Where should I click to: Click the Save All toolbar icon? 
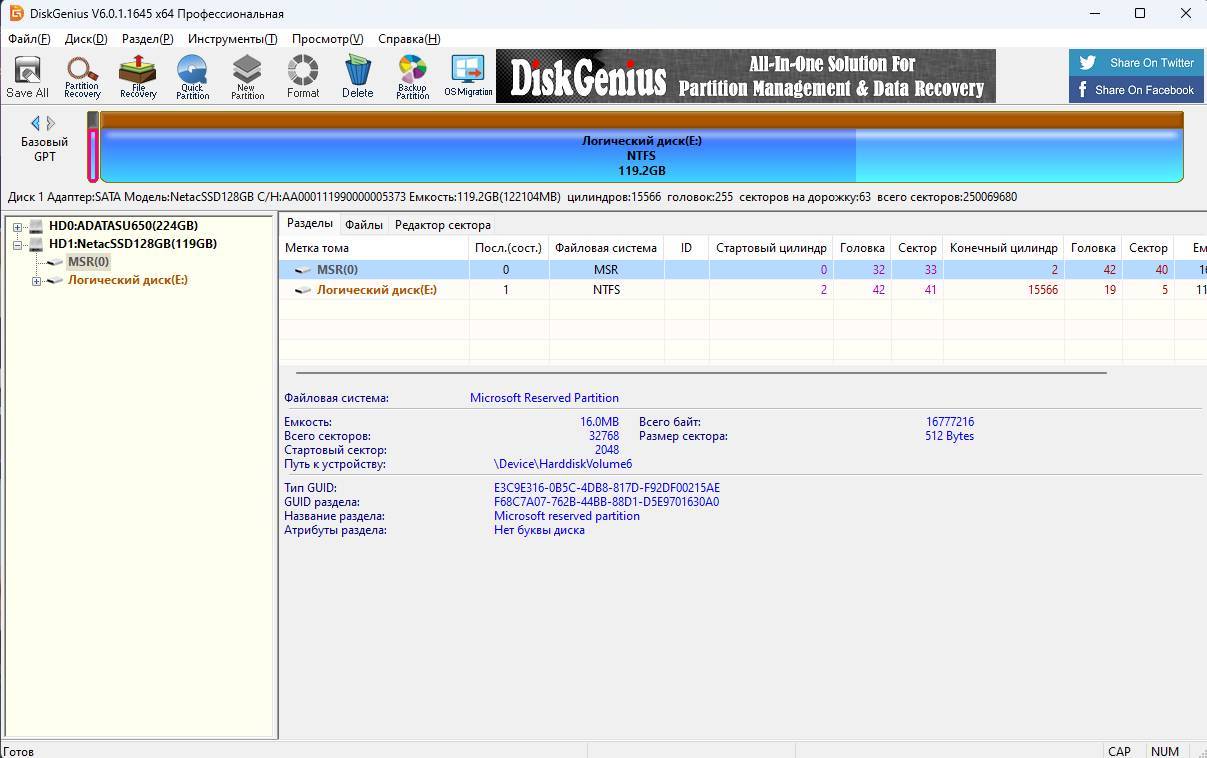click(x=27, y=76)
